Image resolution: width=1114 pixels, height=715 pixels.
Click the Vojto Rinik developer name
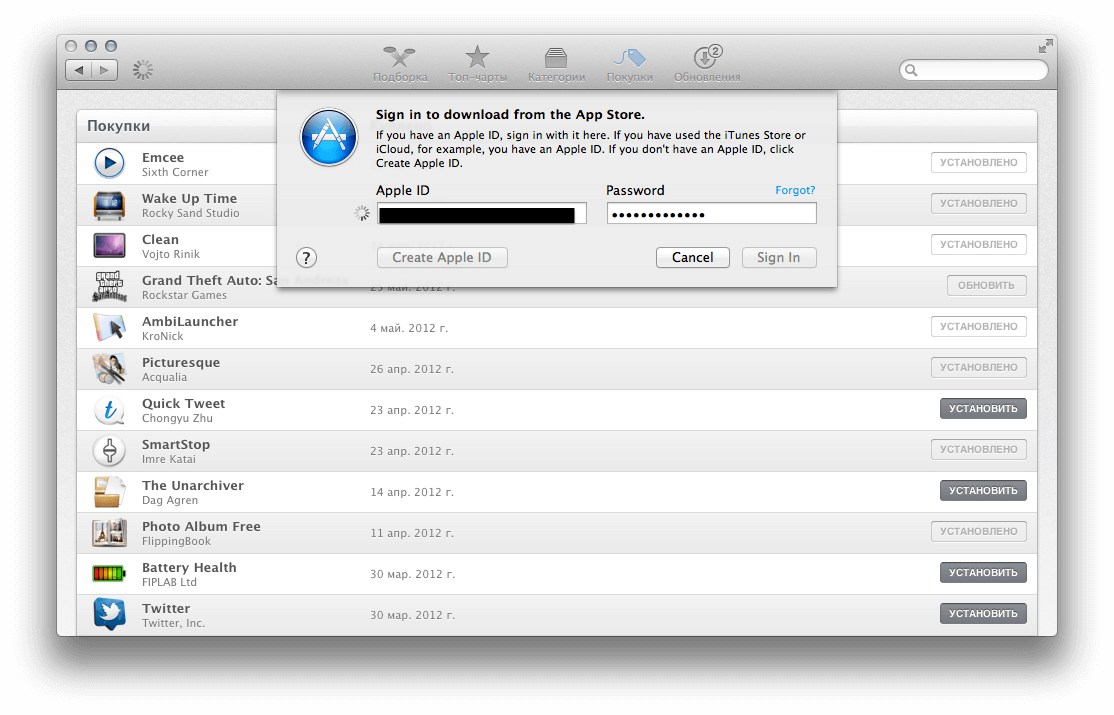(x=171, y=254)
